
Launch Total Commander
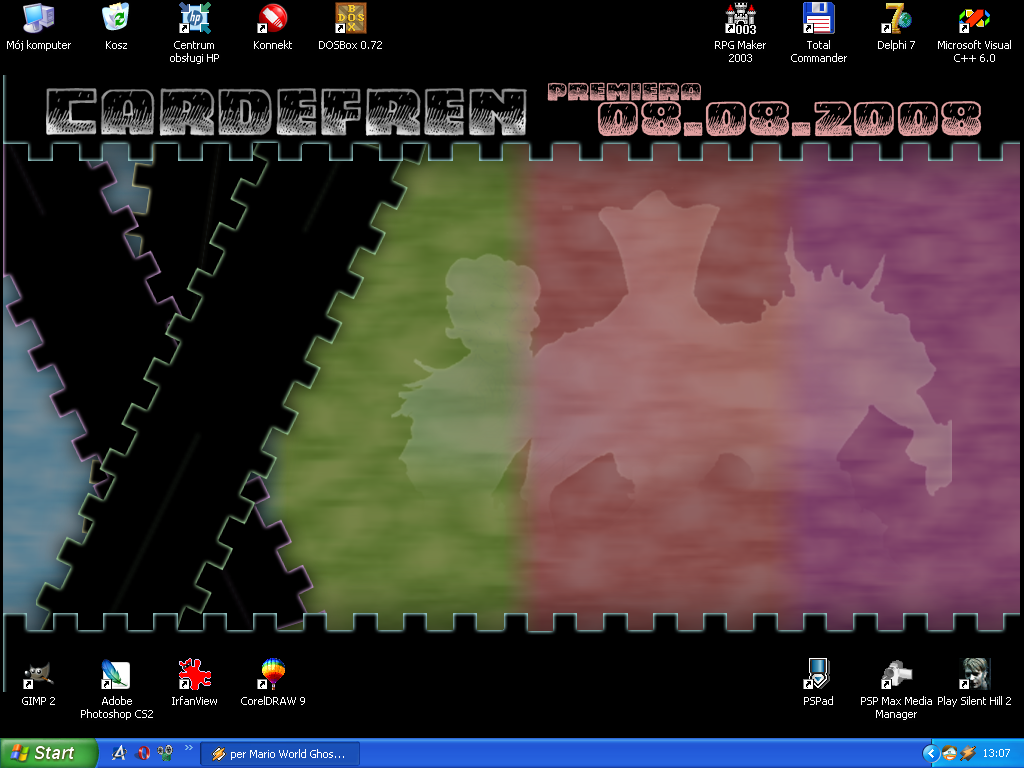[x=818, y=18]
